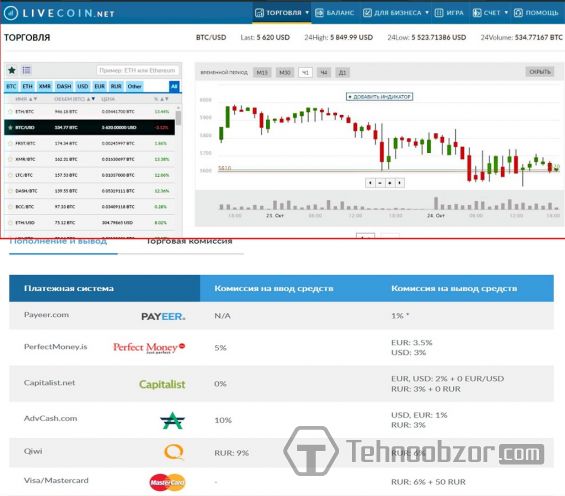Screen dimensions: 565x496
Task: Toggle favorite star for XMR/BTC
Action: coord(10,159)
